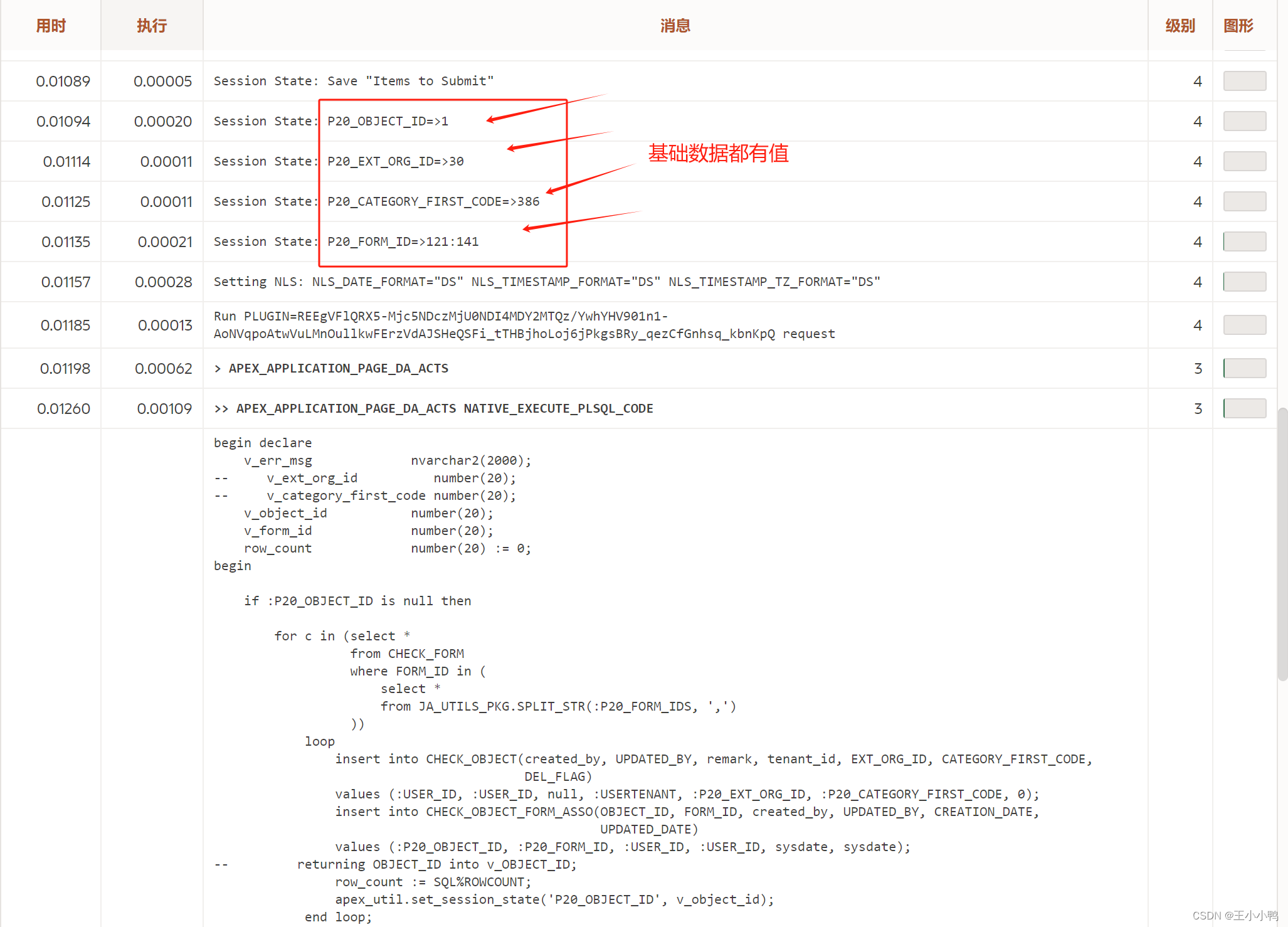Click the 消息 column header
Image resolution: width=1288 pixels, height=927 pixels.
[675, 26]
